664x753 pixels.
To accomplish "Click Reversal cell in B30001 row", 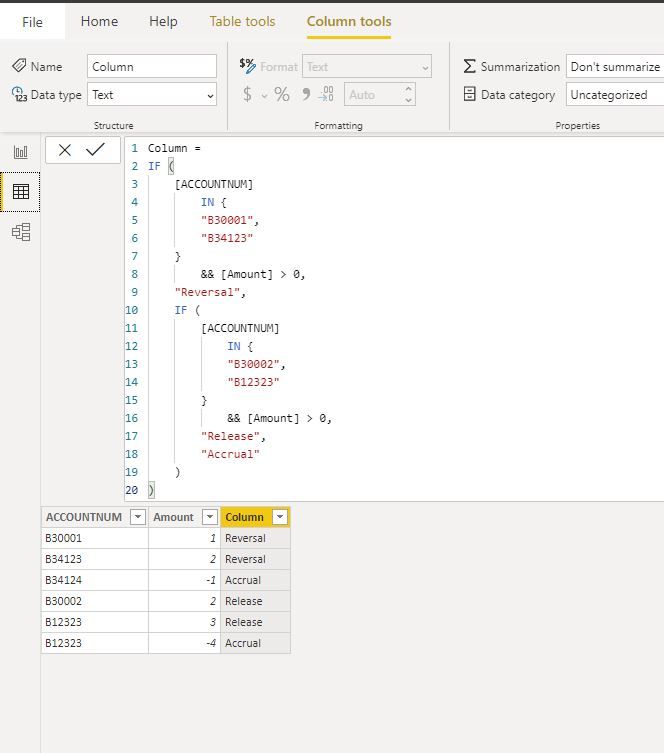I will pyautogui.click(x=255, y=538).
